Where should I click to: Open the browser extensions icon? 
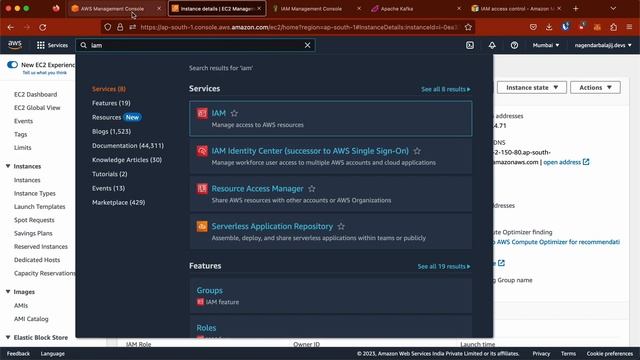click(x=613, y=27)
